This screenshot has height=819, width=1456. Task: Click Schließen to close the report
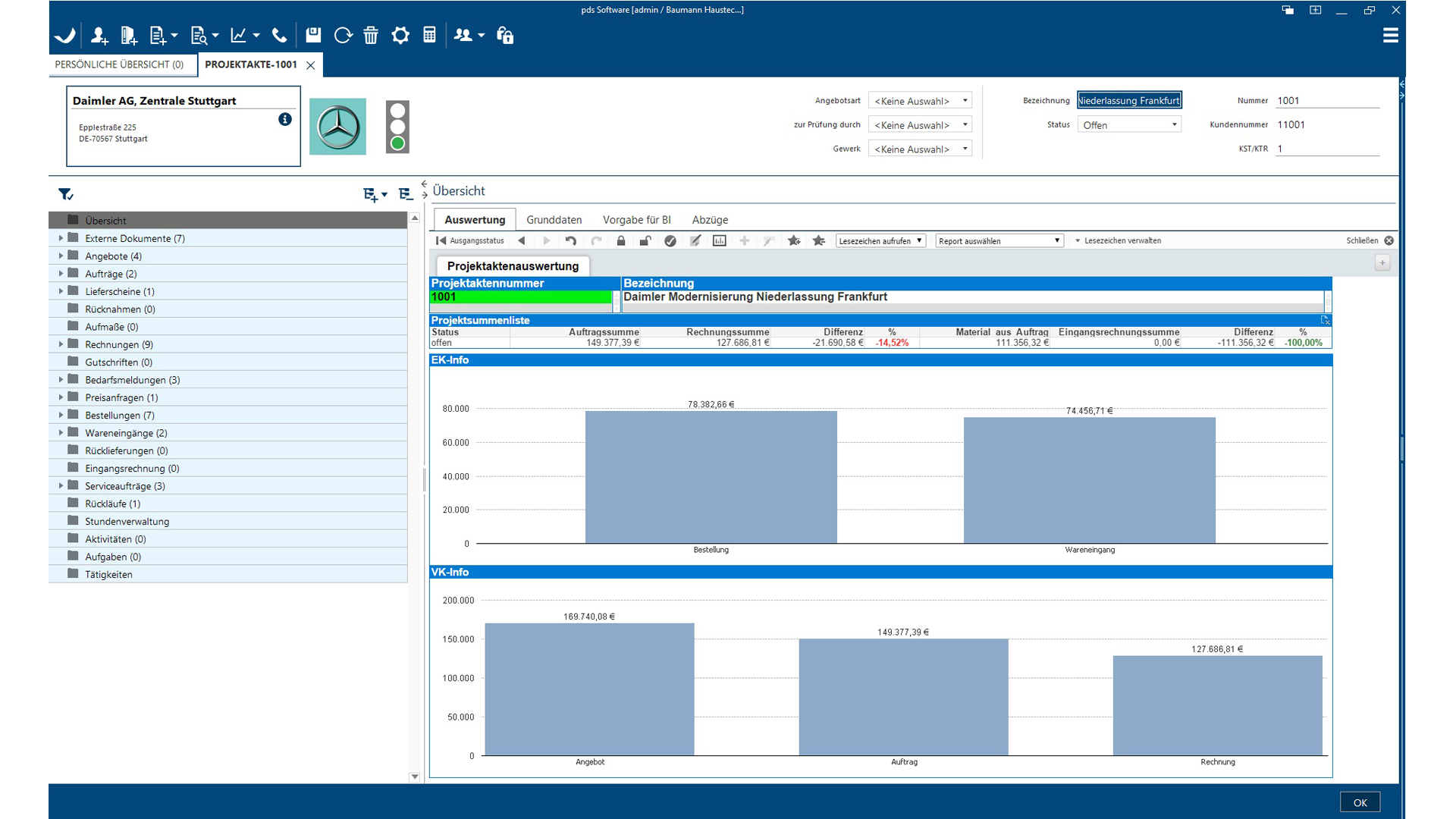(1370, 240)
